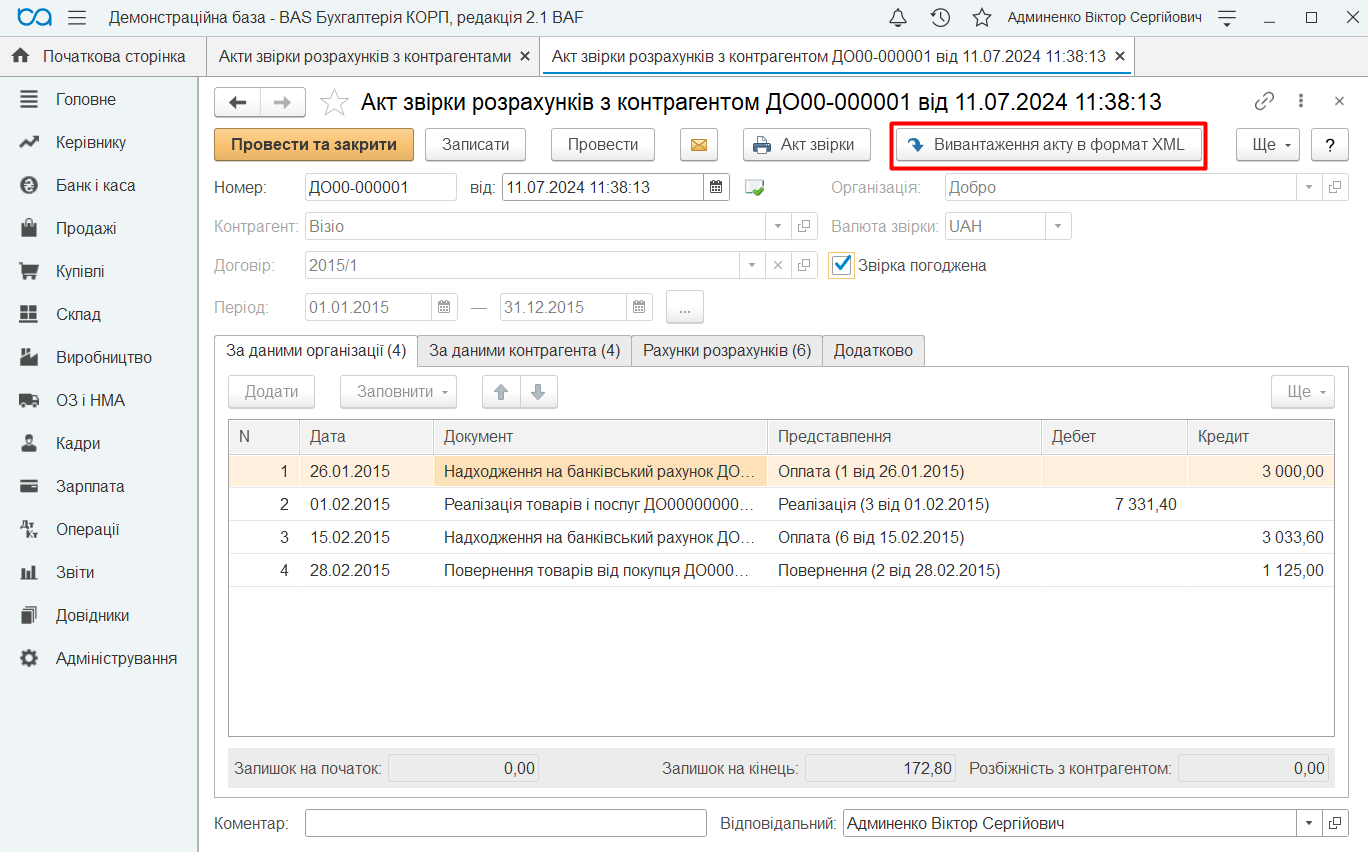Expand the Договір dropdown arrow

click(x=754, y=266)
